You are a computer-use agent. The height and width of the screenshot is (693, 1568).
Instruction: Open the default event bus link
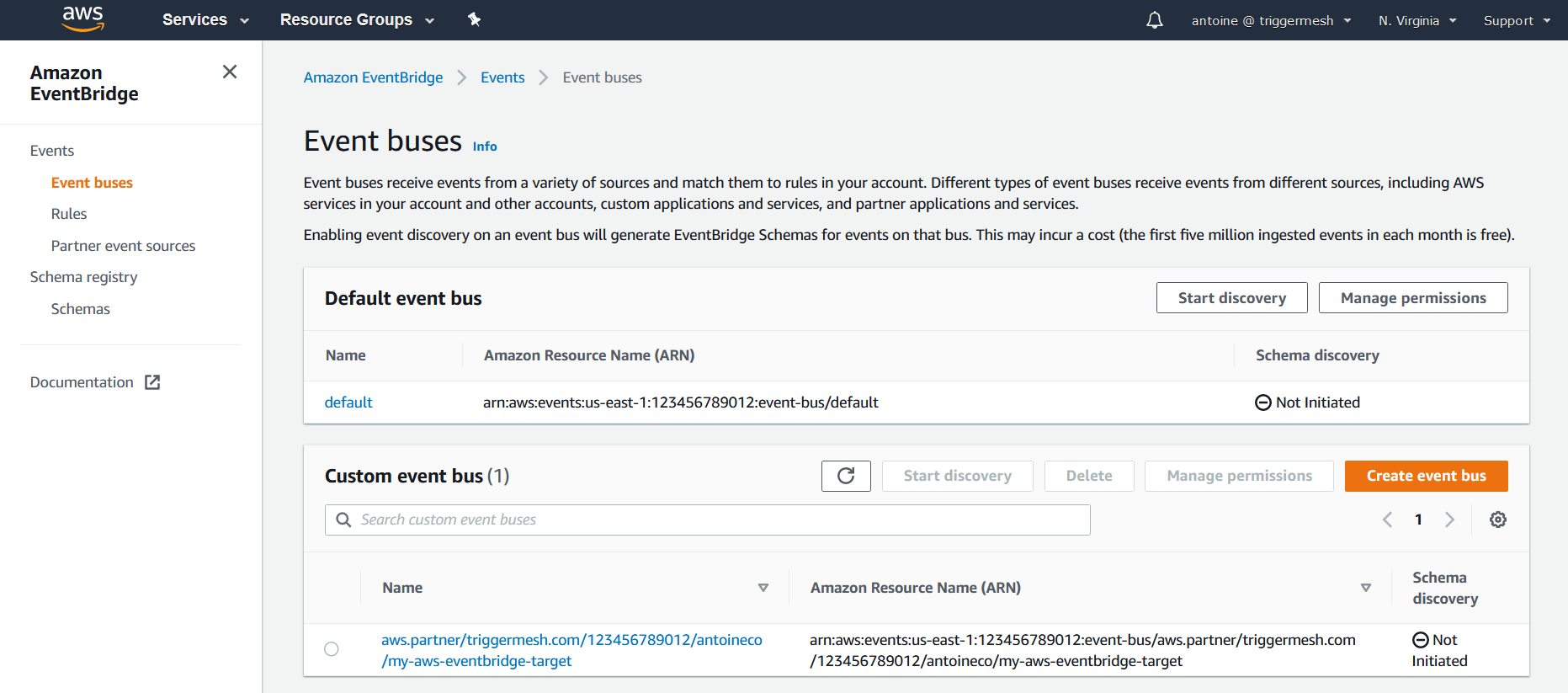[348, 402]
